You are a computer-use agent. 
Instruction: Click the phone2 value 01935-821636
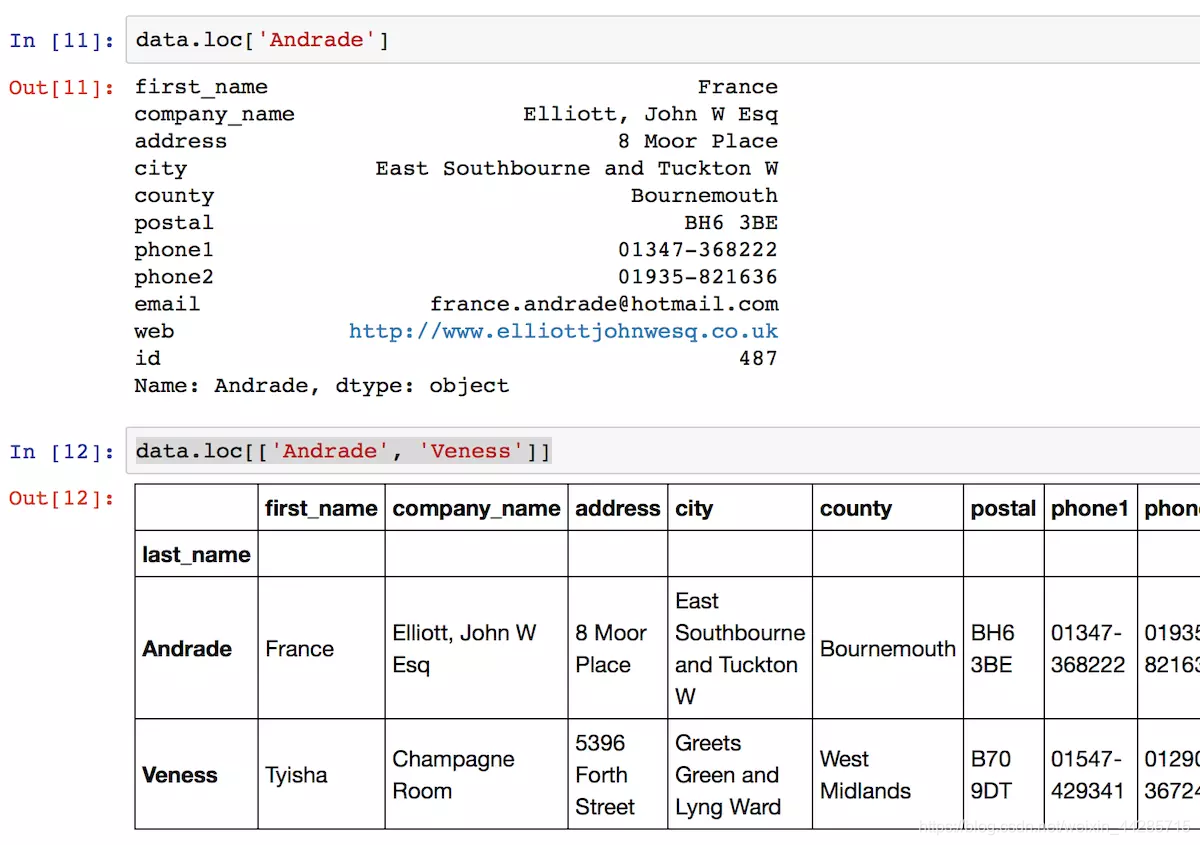698,277
